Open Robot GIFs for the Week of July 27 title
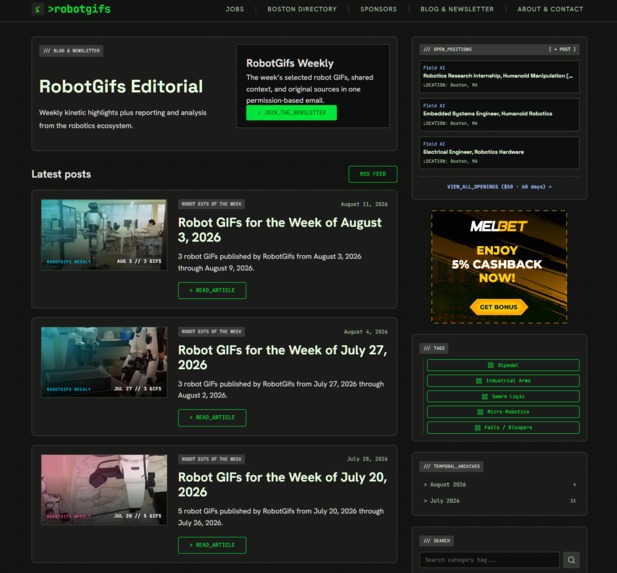617x573 pixels. 283,357
